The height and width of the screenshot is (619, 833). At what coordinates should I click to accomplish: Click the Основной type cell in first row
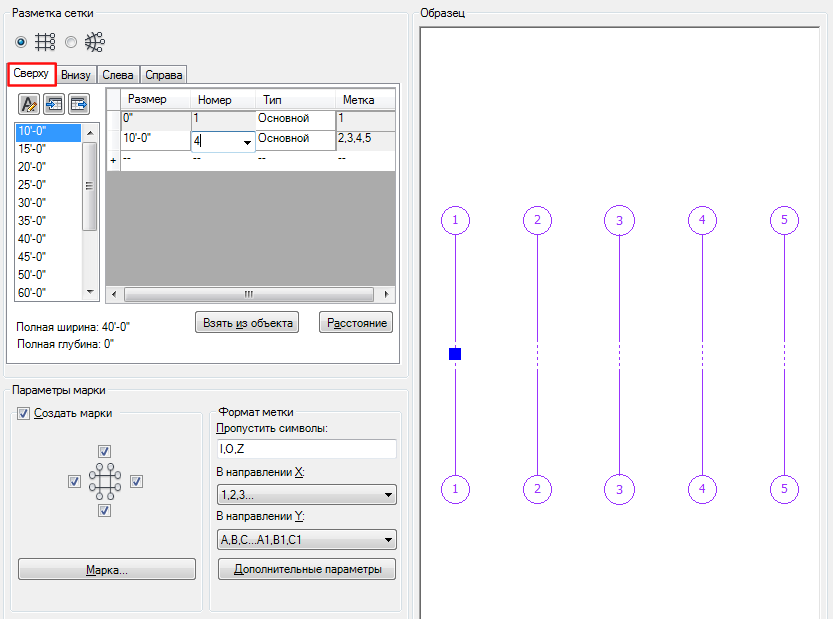coord(295,120)
